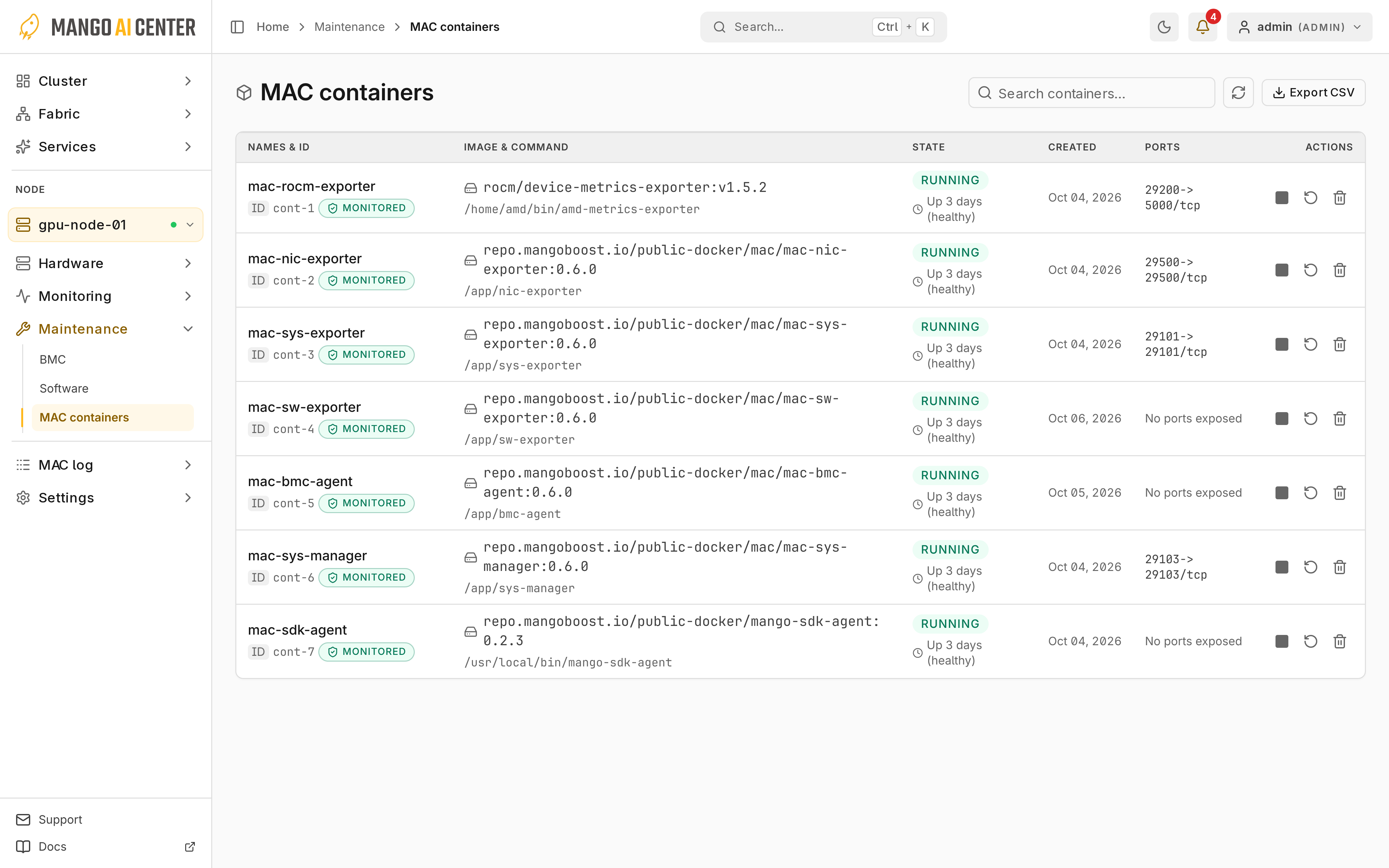Viewport: 1389px width, 868px height.
Task: Delete the mac-sys-manager container
Action: coord(1339,566)
